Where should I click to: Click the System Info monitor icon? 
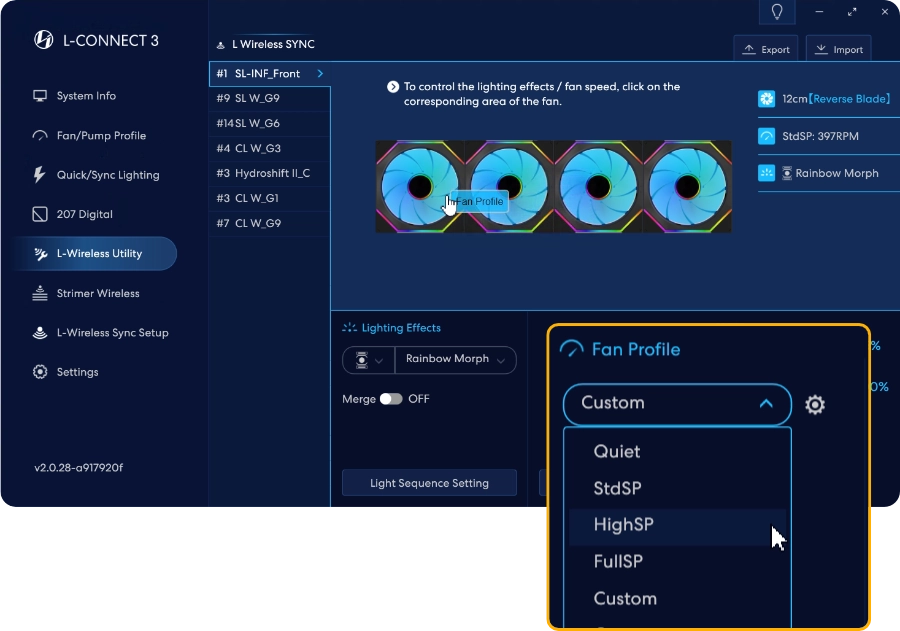[40, 96]
